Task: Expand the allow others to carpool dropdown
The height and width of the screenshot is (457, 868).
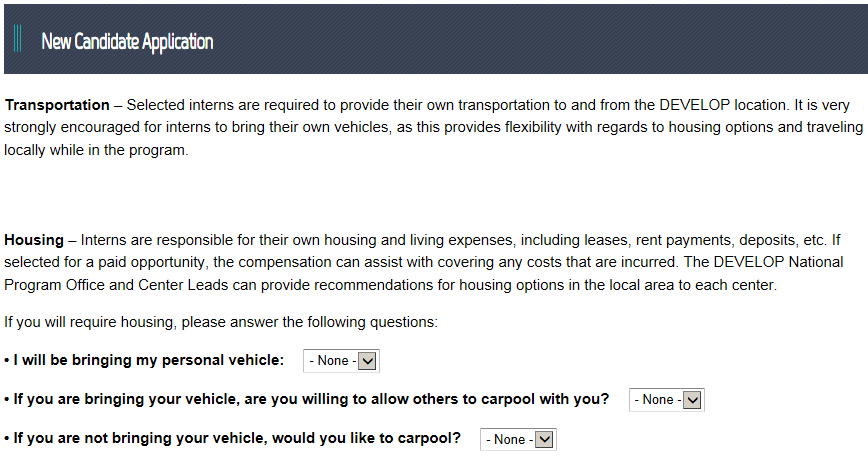Action: [666, 400]
